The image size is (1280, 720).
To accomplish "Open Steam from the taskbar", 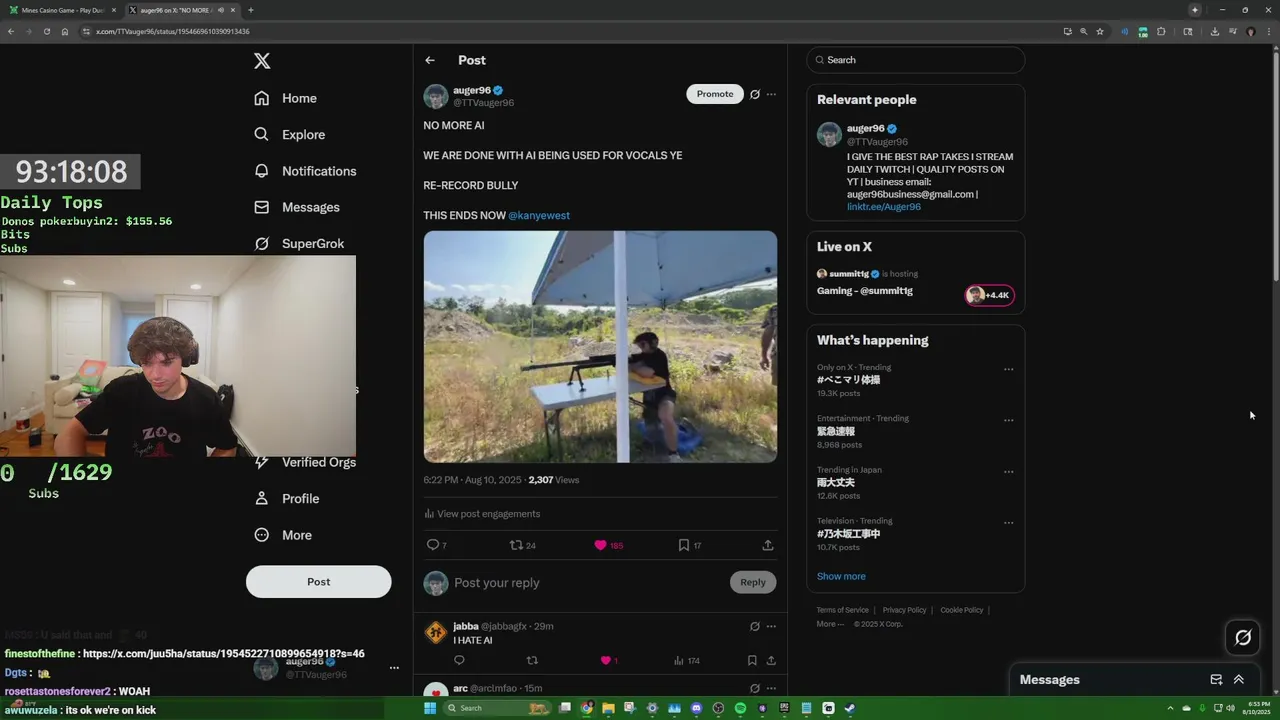I will tap(850, 708).
